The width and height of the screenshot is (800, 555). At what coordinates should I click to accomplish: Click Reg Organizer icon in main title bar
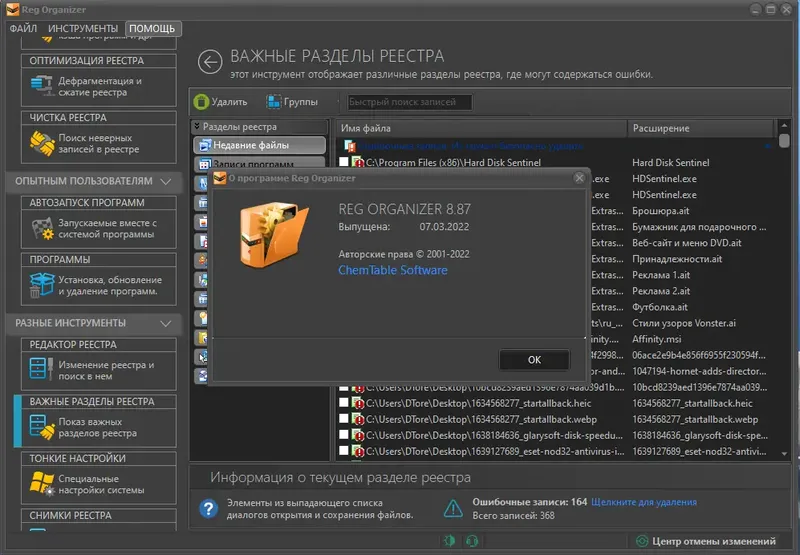[12, 9]
